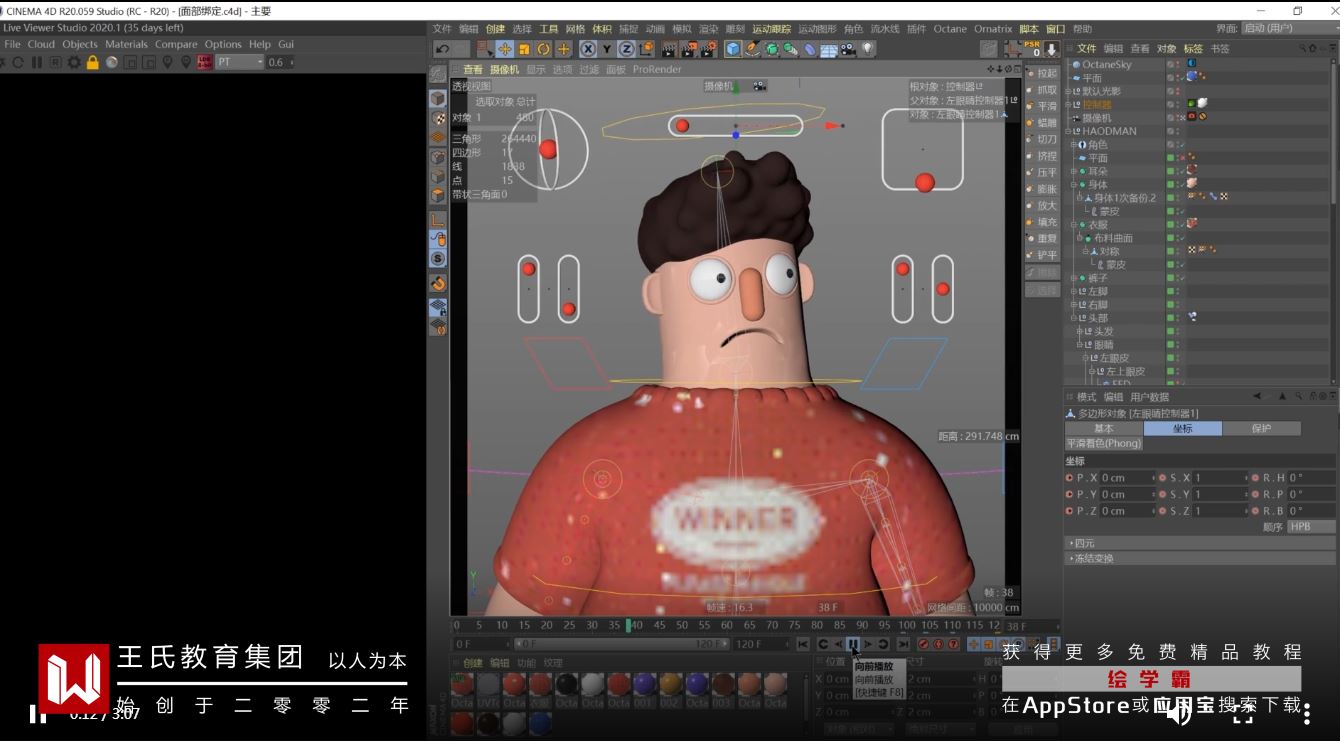Open the PT kernel dropdown in Live Viewer

tap(239, 62)
